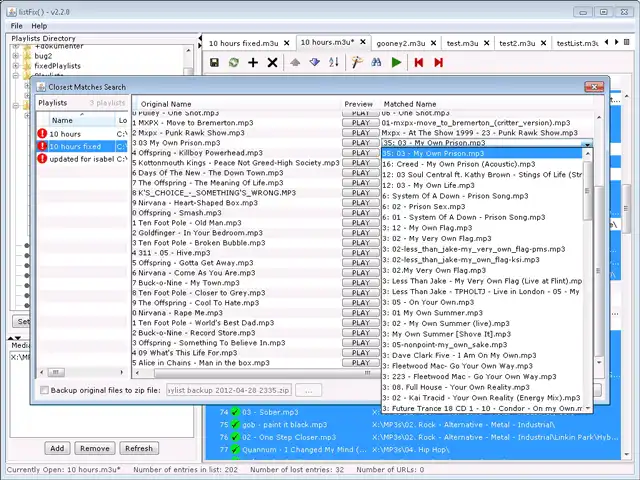640x480 pixels.
Task: Close the test.m3u tab
Action: coord(487,43)
